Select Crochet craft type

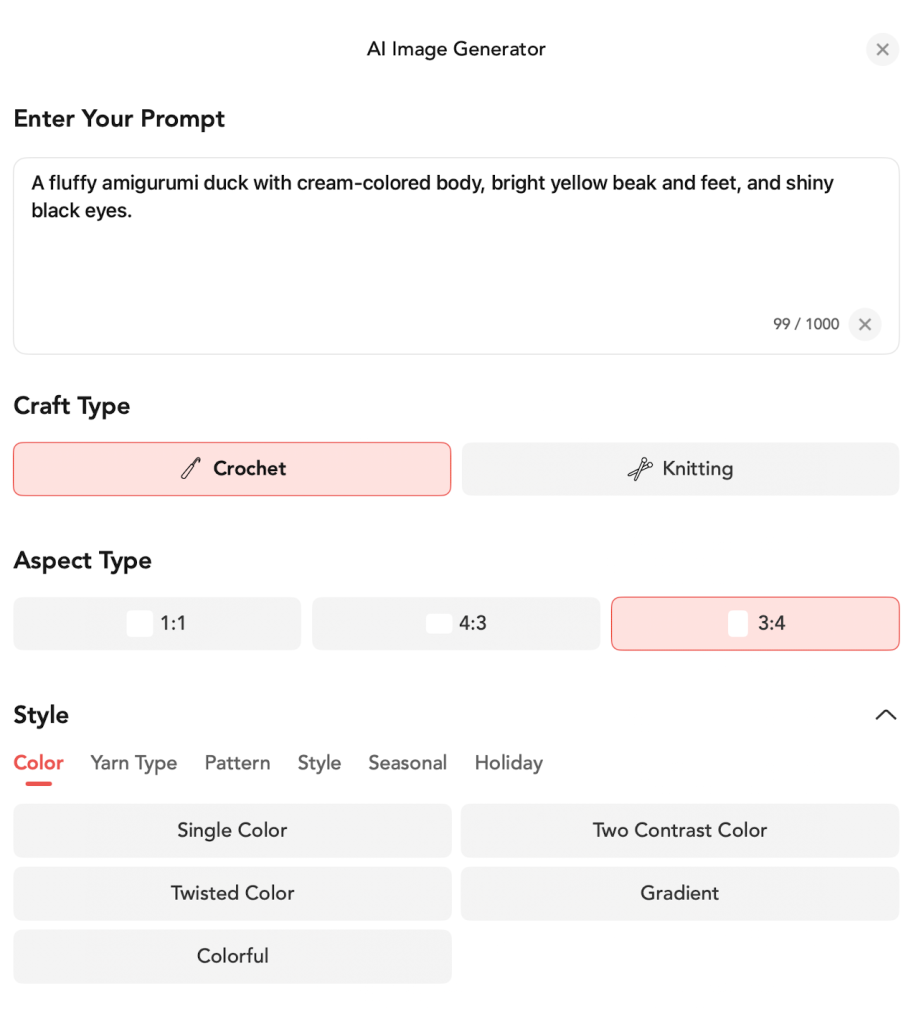click(x=232, y=469)
